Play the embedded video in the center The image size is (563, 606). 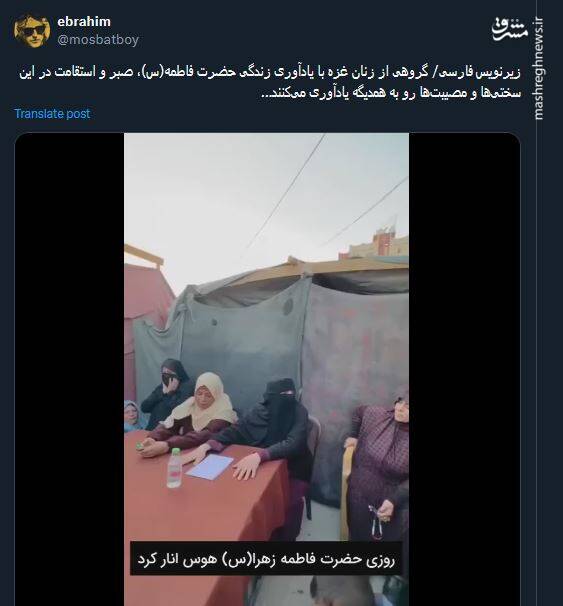[x=266, y=369]
